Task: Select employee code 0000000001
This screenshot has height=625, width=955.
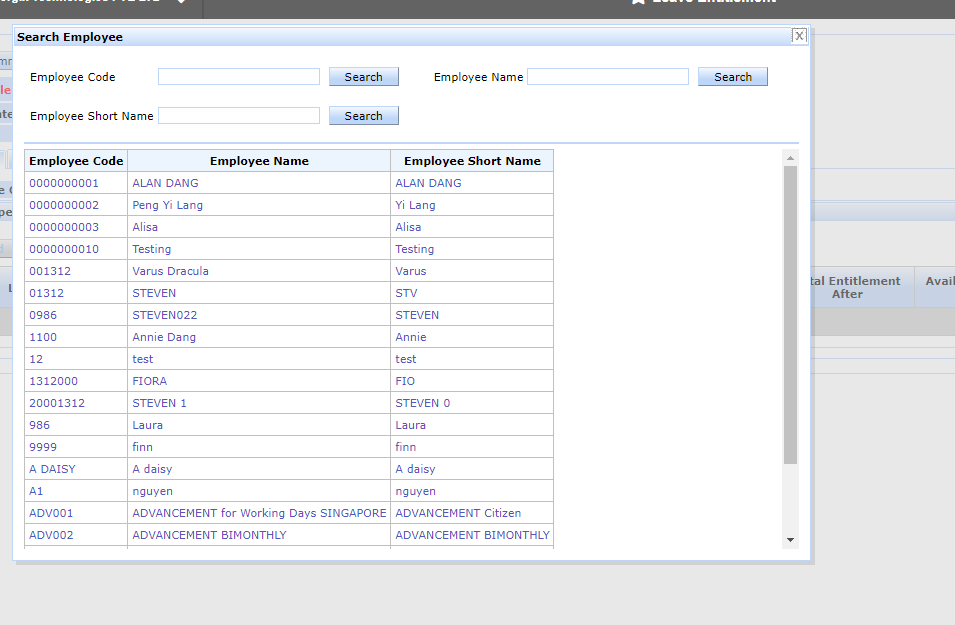Action: 64,183
